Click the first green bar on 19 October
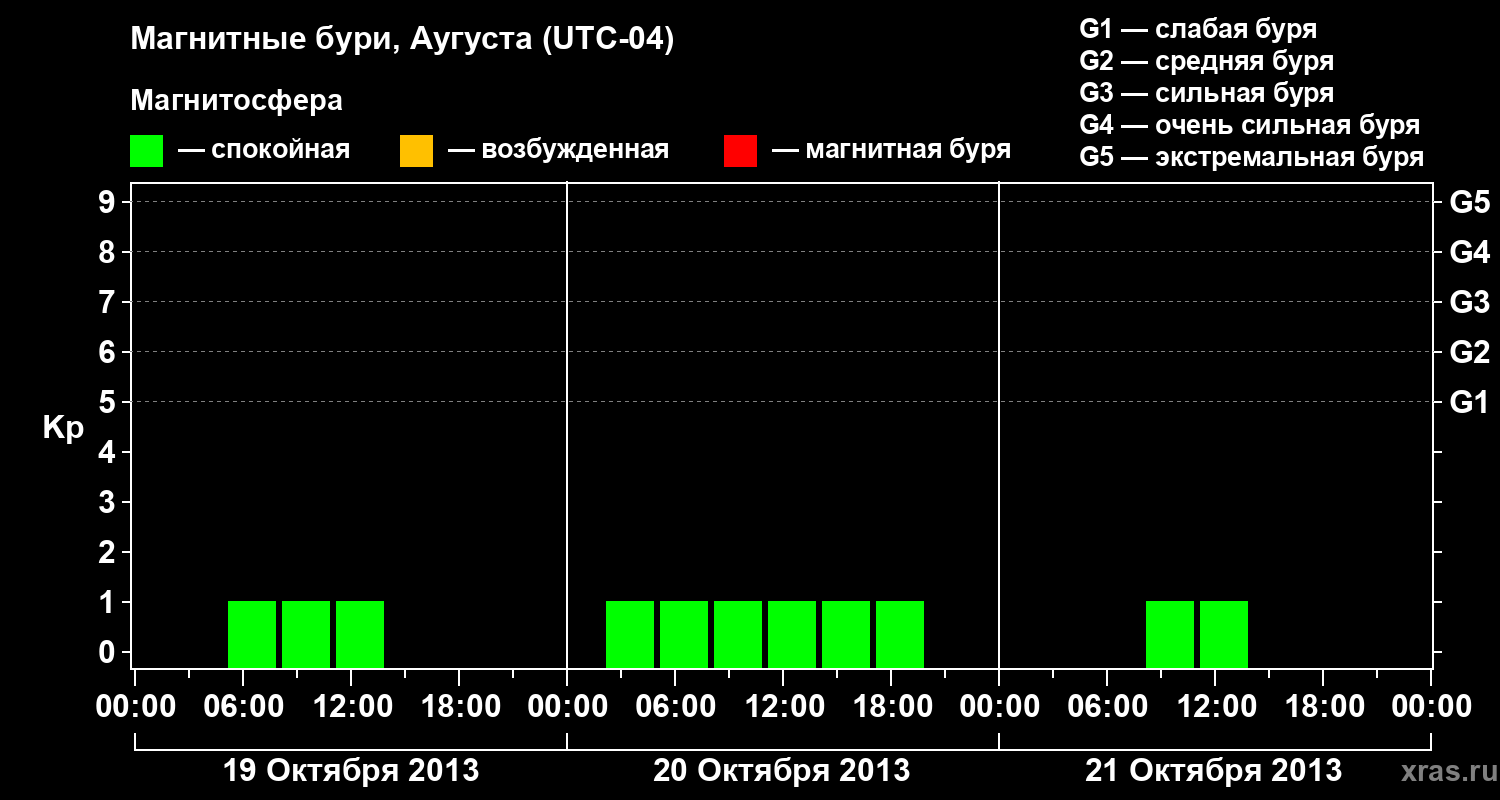The height and width of the screenshot is (800, 1500). pos(252,634)
